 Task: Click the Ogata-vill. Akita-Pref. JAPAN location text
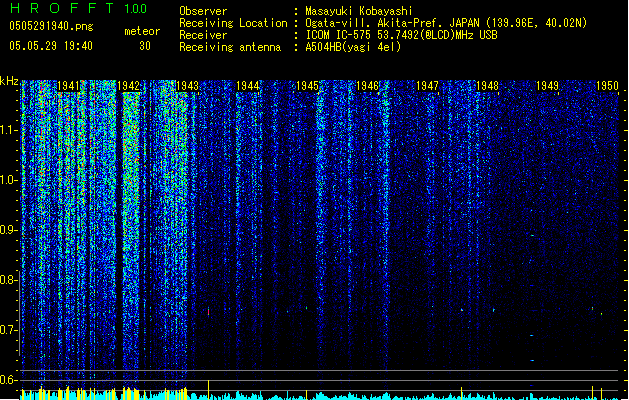coord(446,23)
